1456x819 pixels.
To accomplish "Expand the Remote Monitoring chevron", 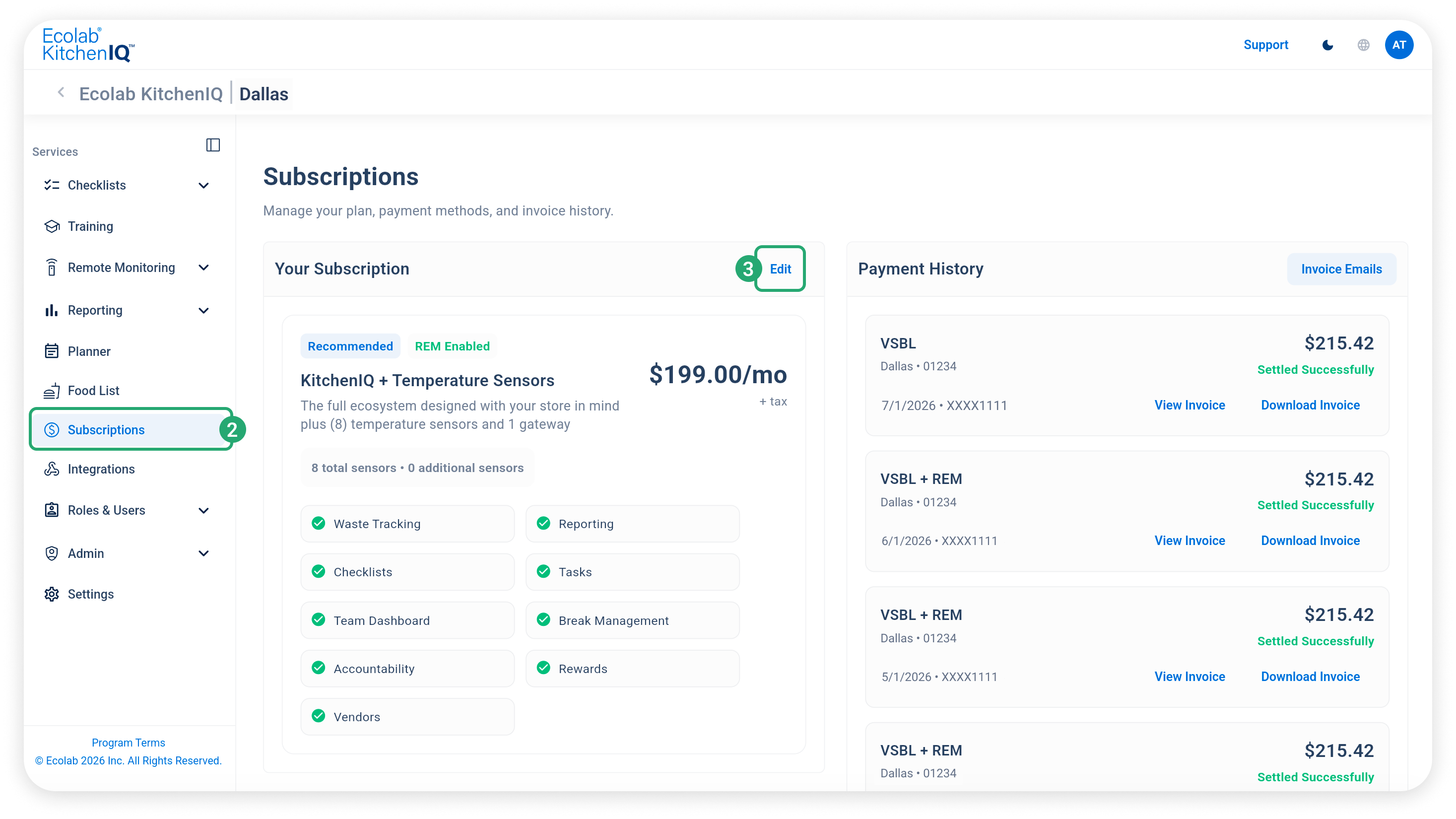I will click(x=203, y=268).
